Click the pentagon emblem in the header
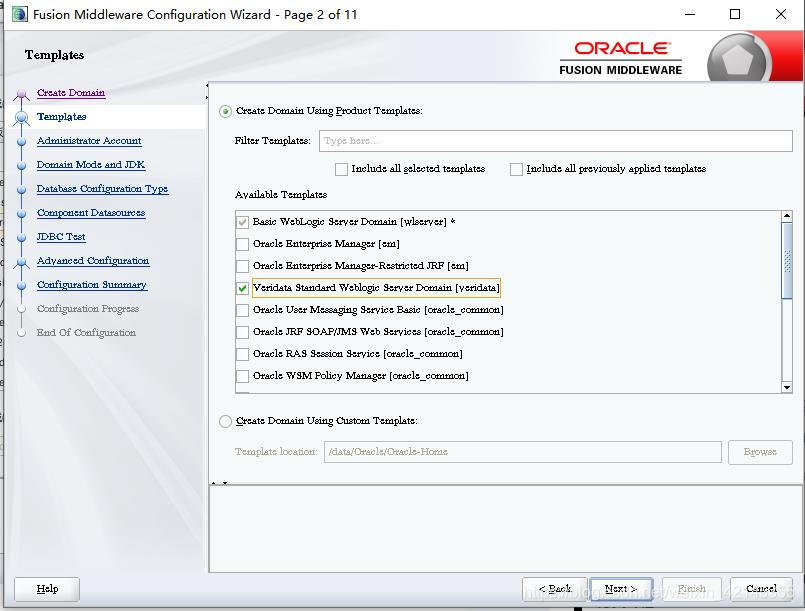Screen dimensions: 805x611 click(x=738, y=59)
